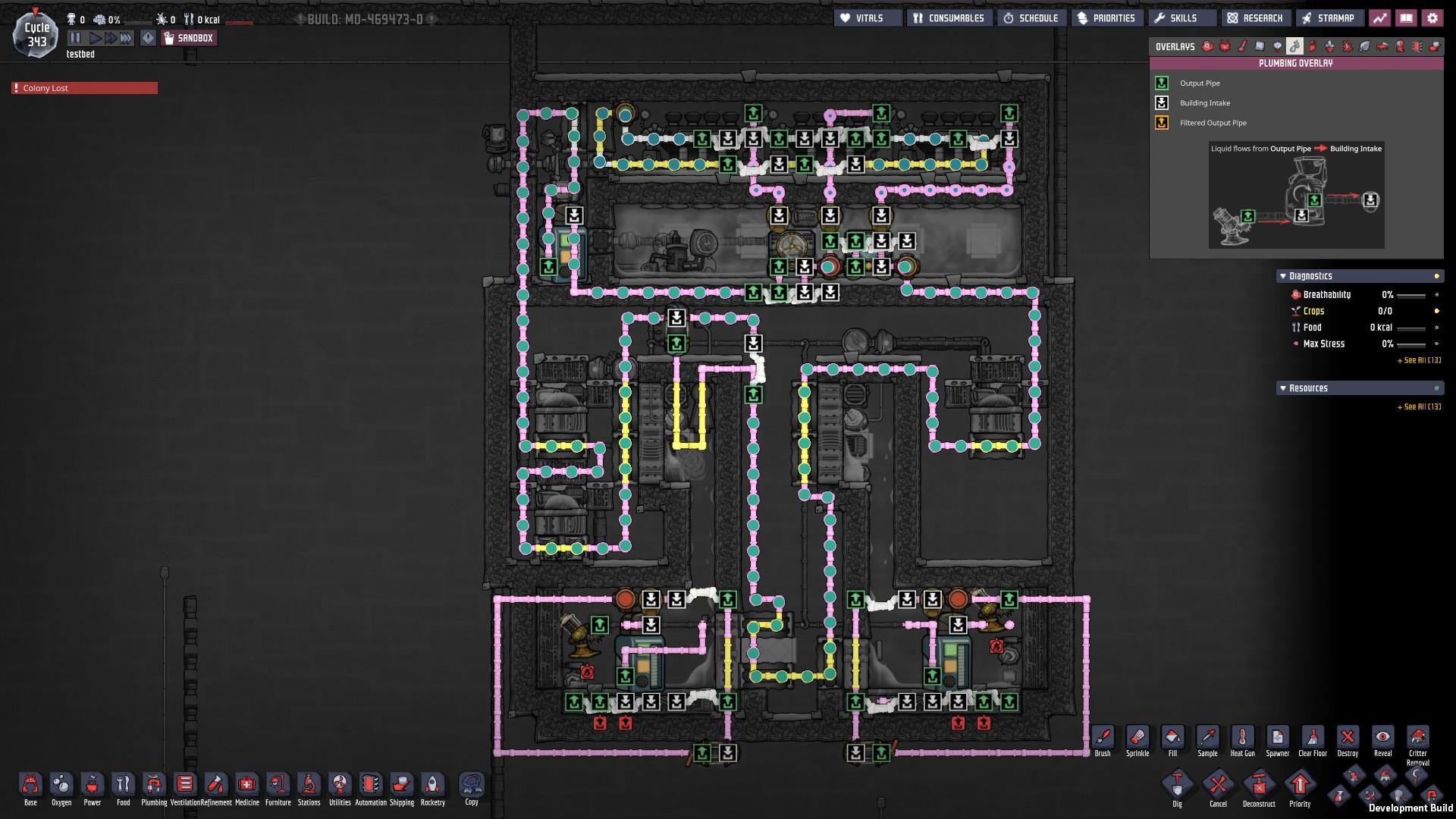The image size is (1456, 819).
Task: Toggle the active Plumbing overlay icon
Action: (x=1294, y=46)
